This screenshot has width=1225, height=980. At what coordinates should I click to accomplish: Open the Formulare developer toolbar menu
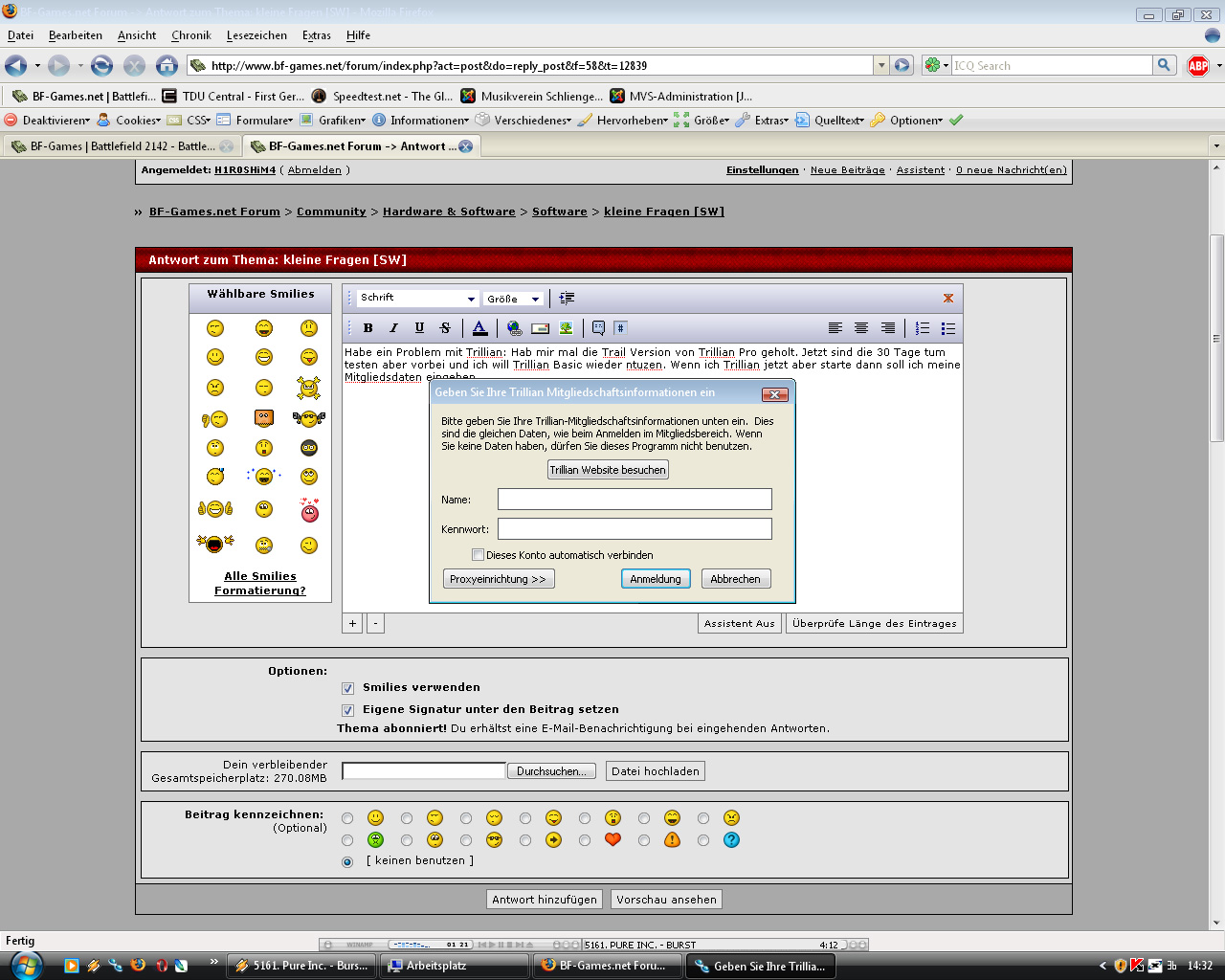pos(256,121)
